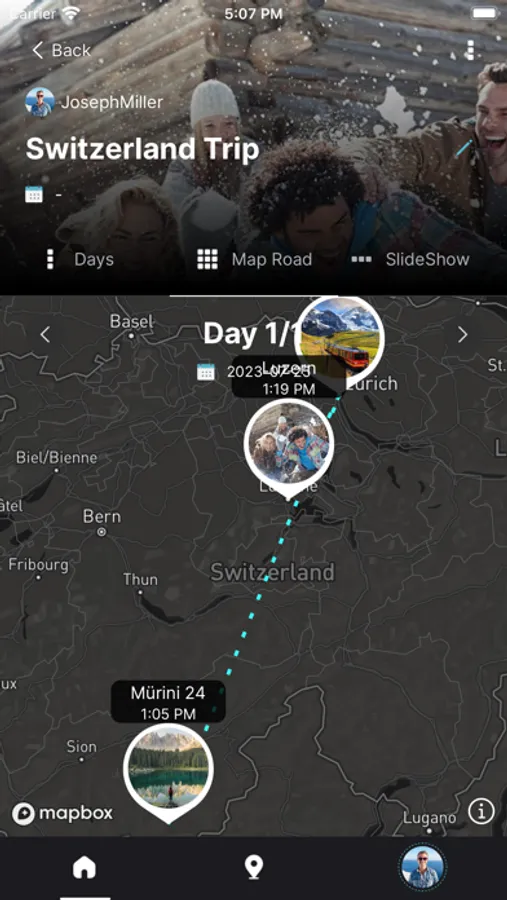Open the JosephMiller username link

tap(112, 102)
